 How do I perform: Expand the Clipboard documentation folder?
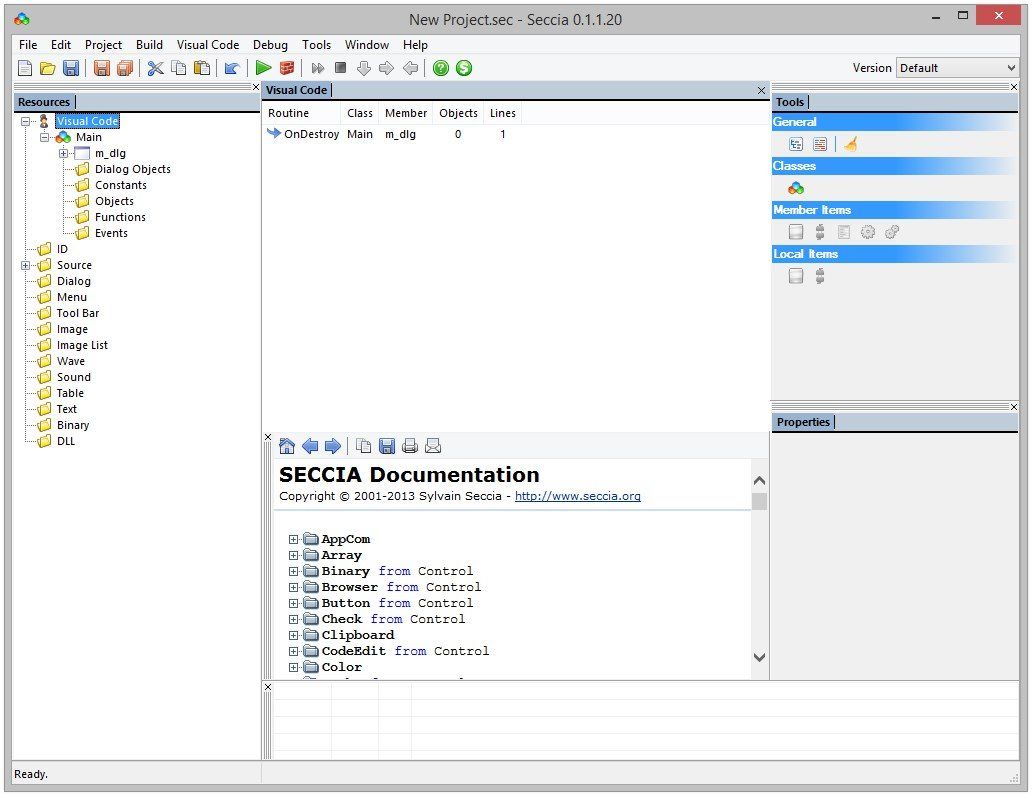pyautogui.click(x=293, y=635)
